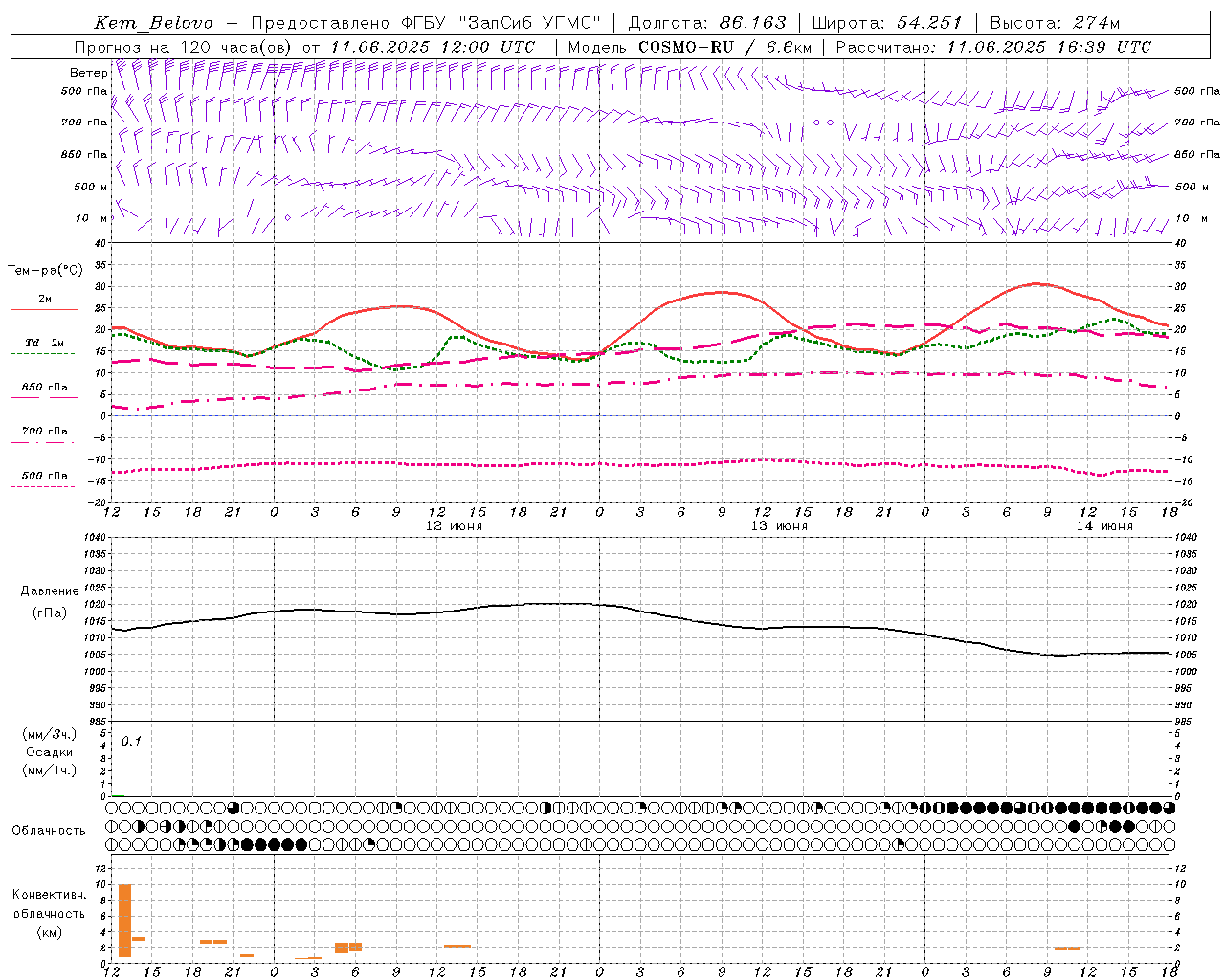Image resolution: width=1225 pixels, height=980 pixels.
Task: Click the '(км)' unit of convective cloudiness
Action: (49, 932)
